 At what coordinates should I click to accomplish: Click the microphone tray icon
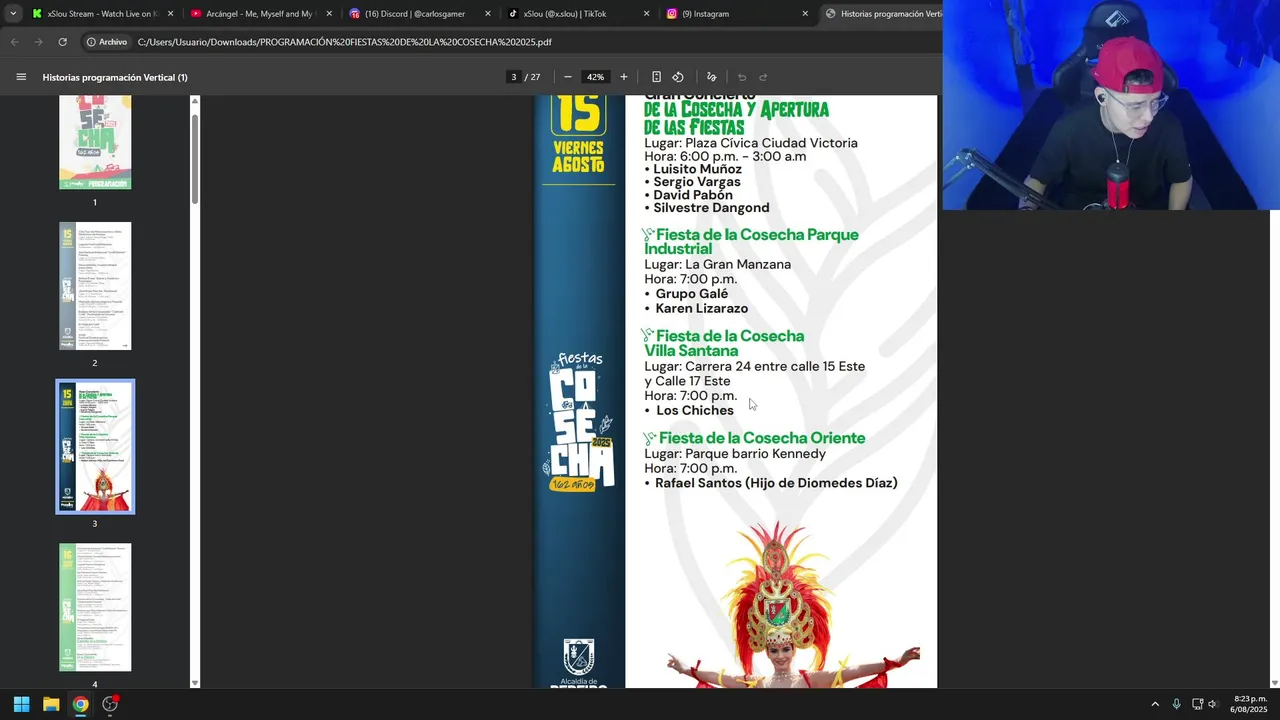tap(1176, 704)
